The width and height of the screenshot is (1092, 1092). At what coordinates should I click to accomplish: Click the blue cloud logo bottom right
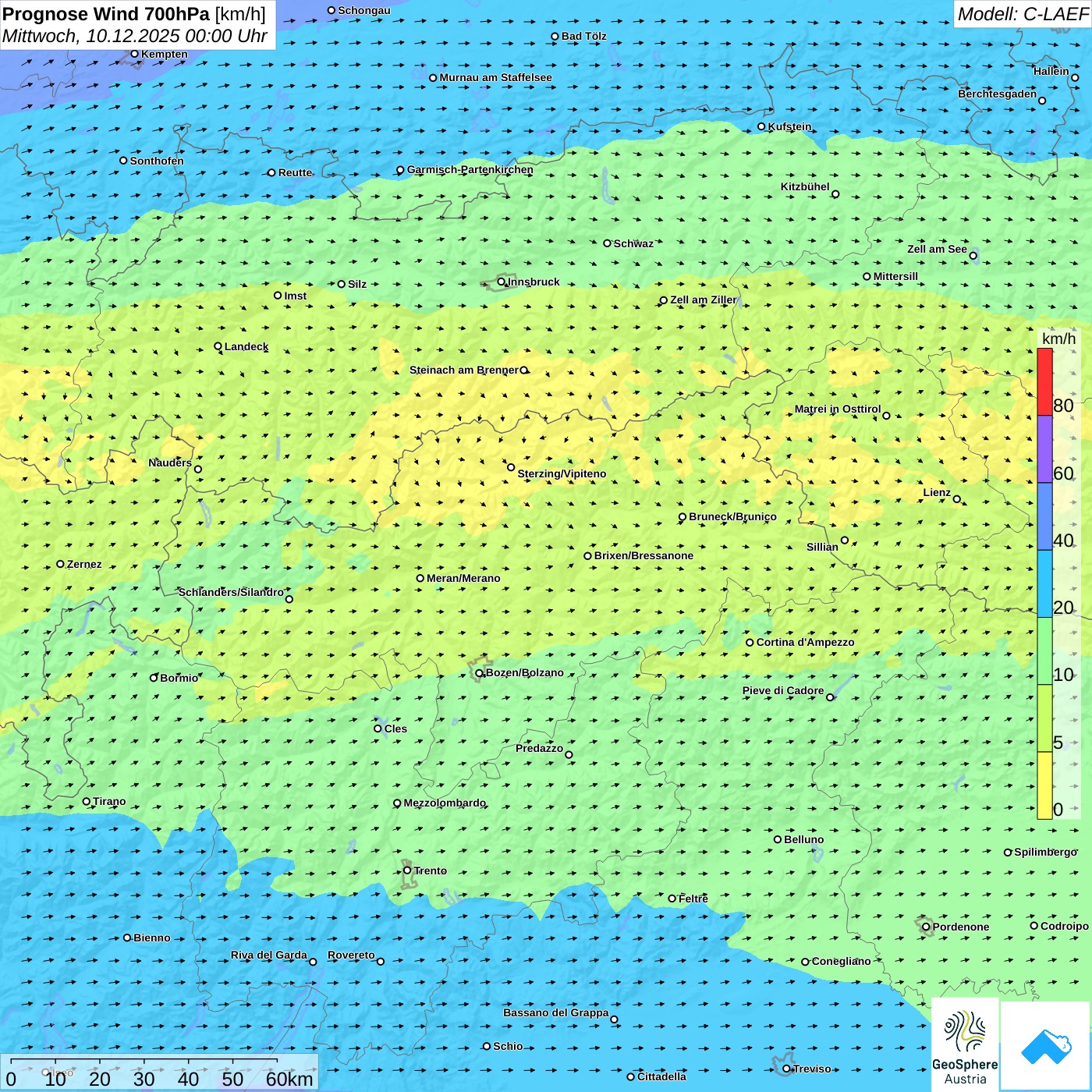(1046, 1045)
